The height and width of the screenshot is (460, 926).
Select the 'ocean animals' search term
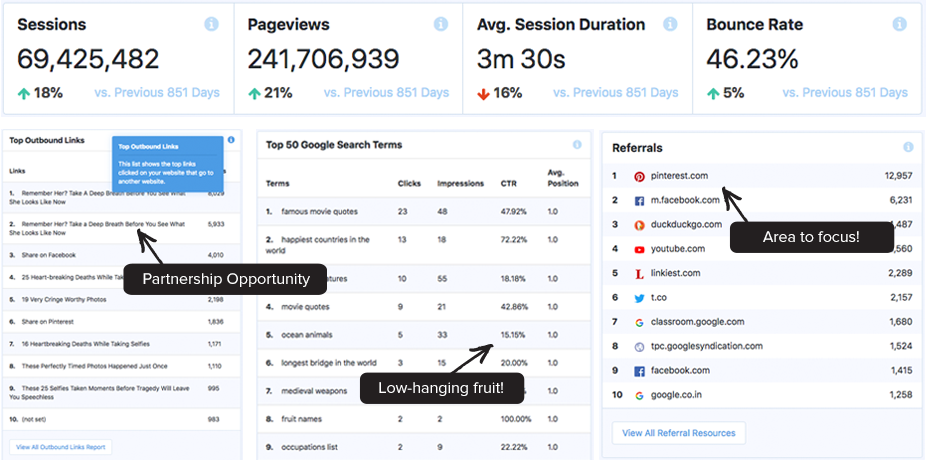point(307,335)
